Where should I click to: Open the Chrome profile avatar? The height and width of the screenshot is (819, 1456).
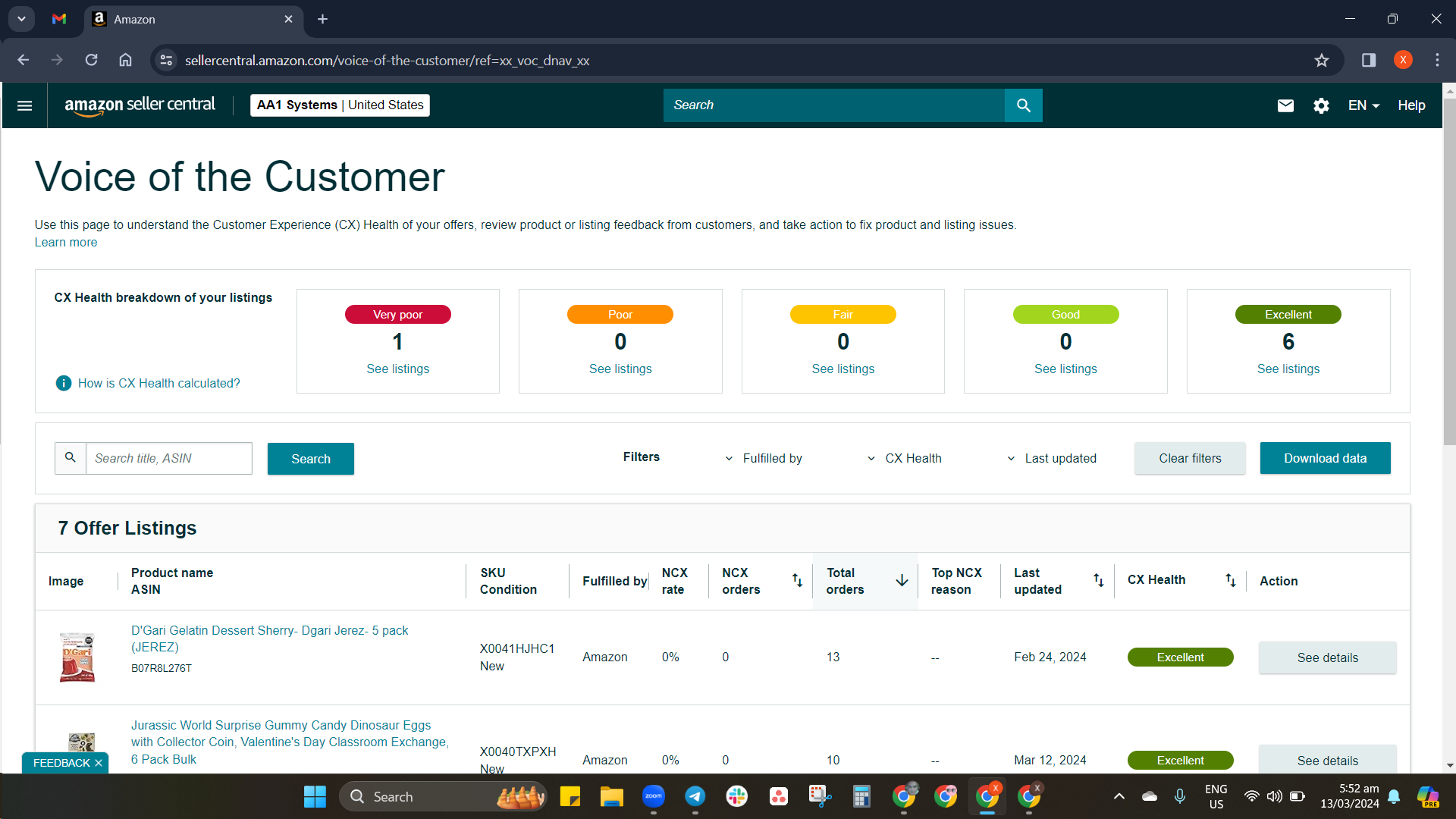1403,60
